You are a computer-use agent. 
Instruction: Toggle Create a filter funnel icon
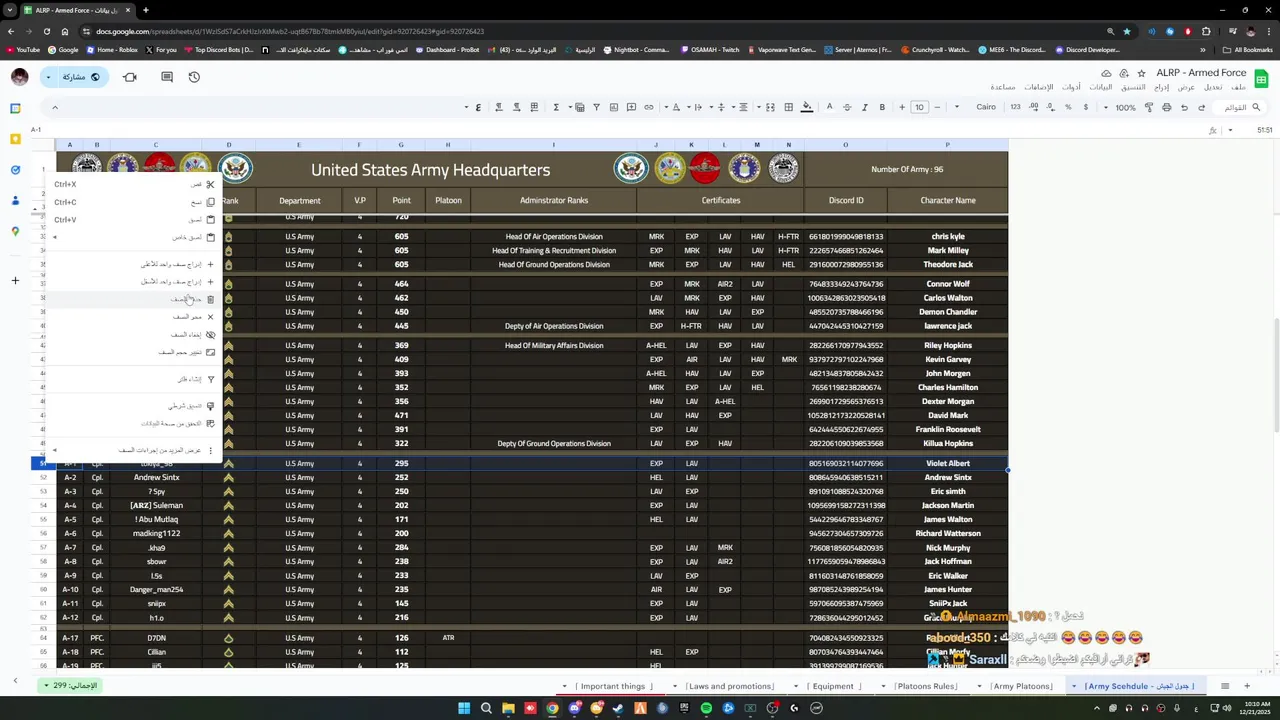tap(596, 107)
